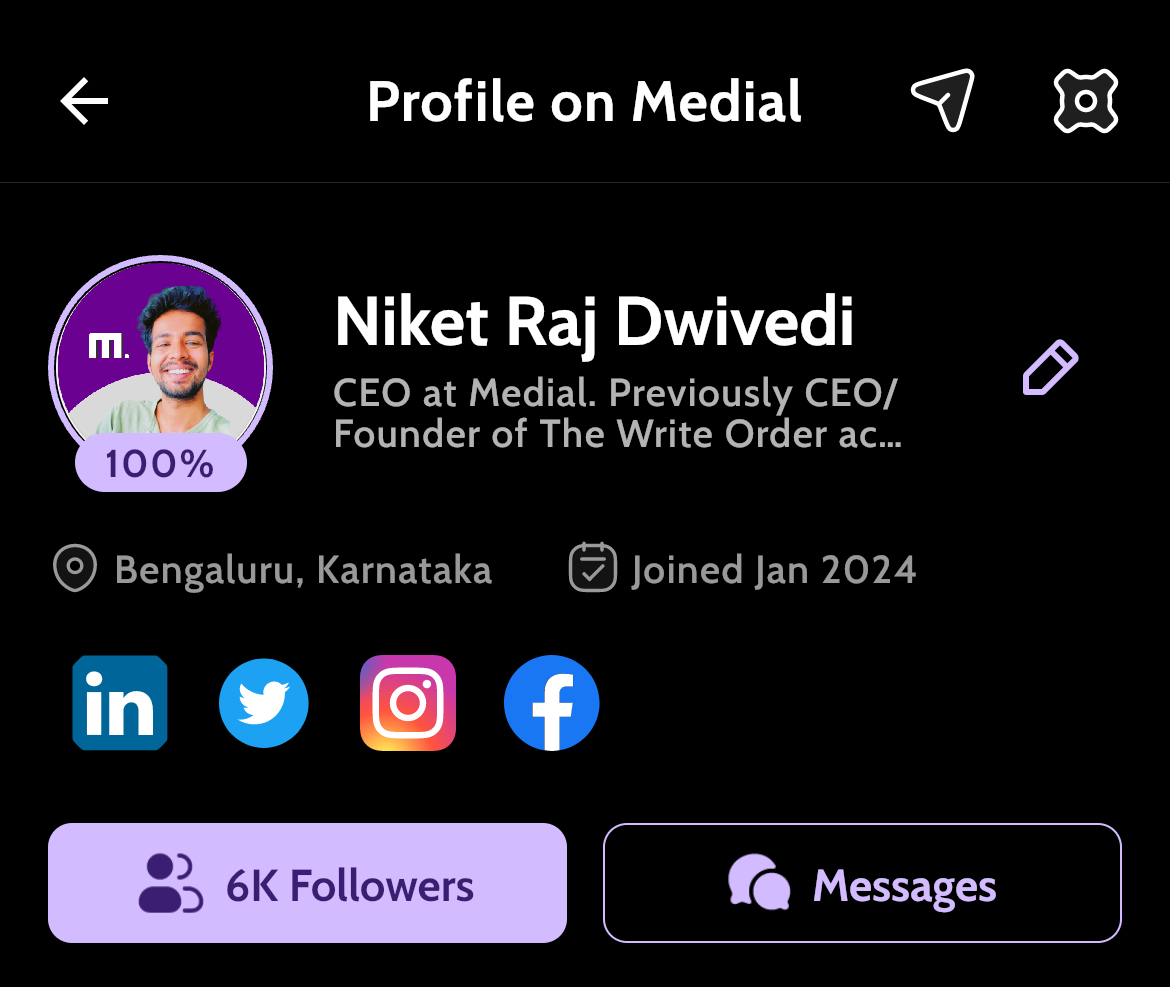Tap the Profile on Medial title

click(x=584, y=101)
